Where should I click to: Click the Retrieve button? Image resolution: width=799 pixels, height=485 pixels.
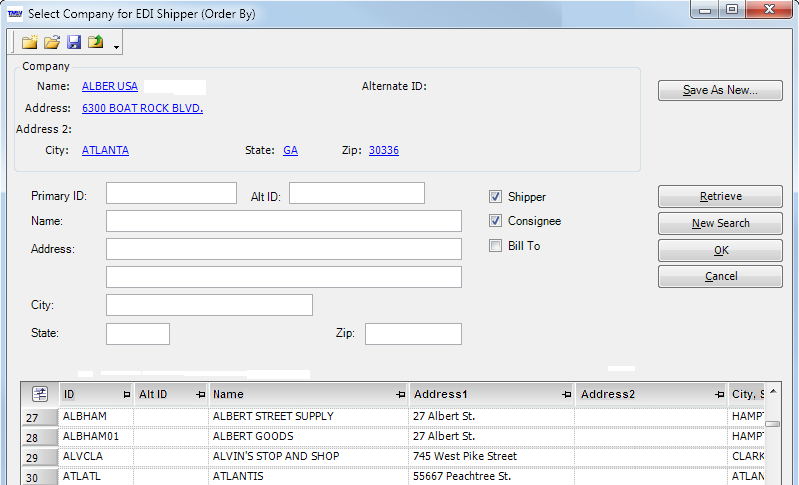click(x=720, y=197)
